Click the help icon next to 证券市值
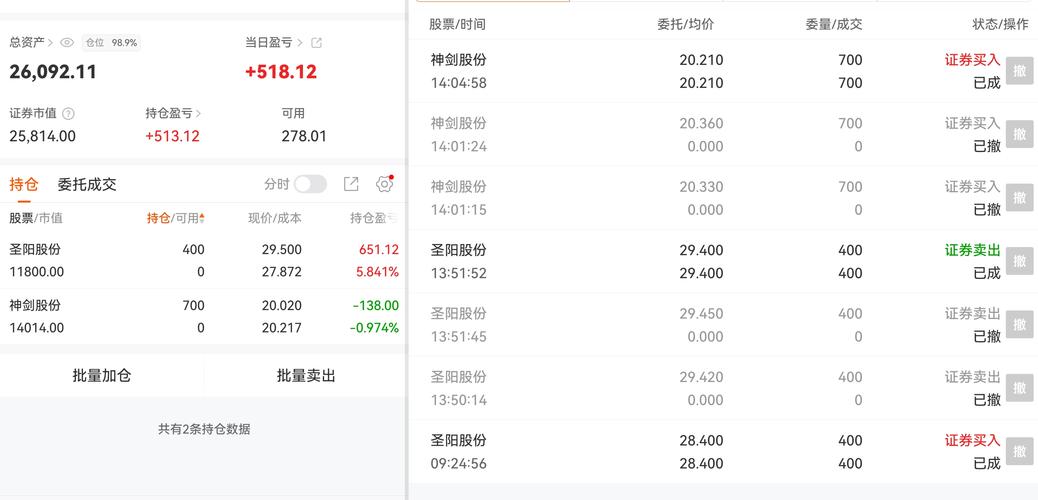This screenshot has height=500, width=1038. click(x=69, y=114)
